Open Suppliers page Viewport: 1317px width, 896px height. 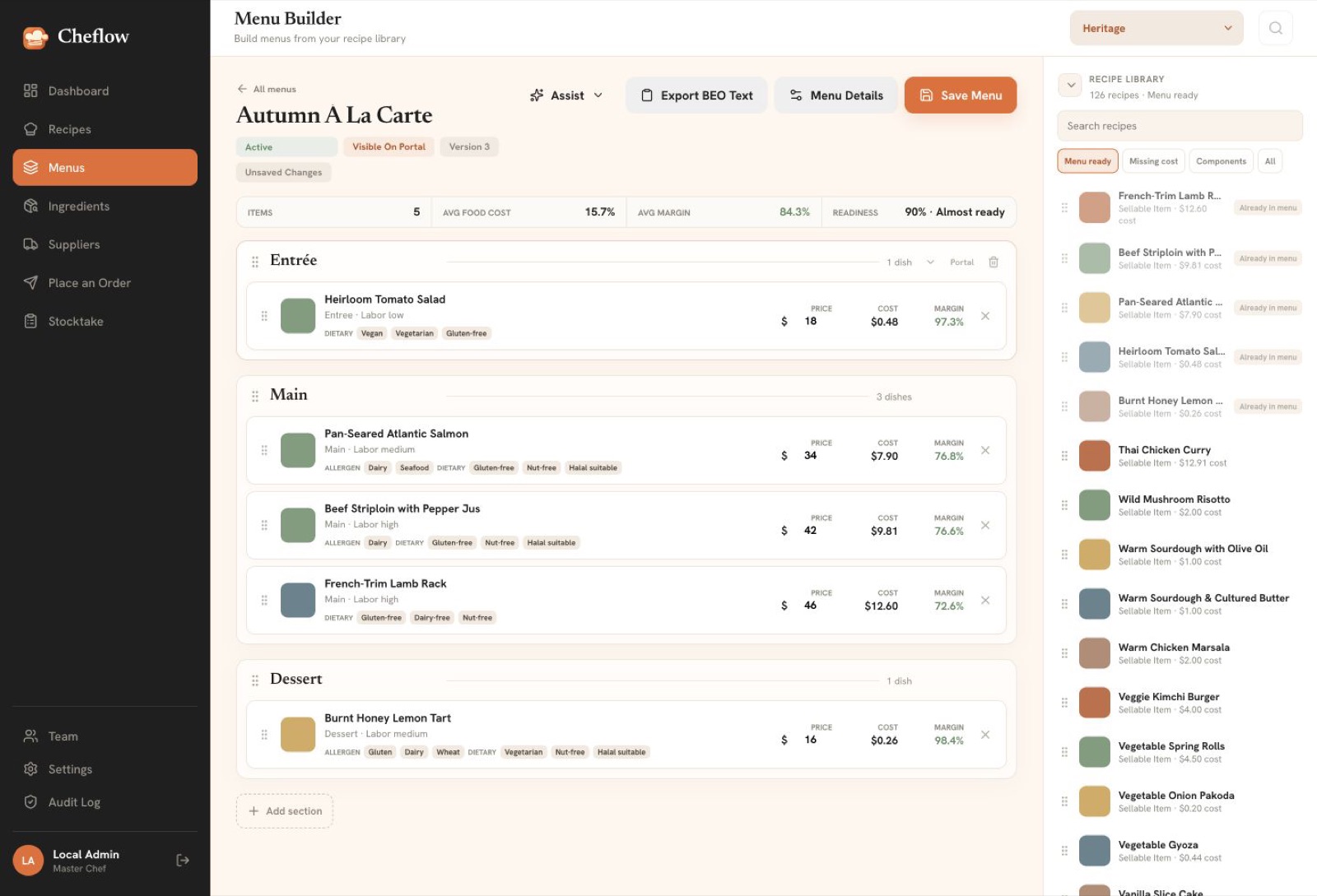(x=105, y=244)
